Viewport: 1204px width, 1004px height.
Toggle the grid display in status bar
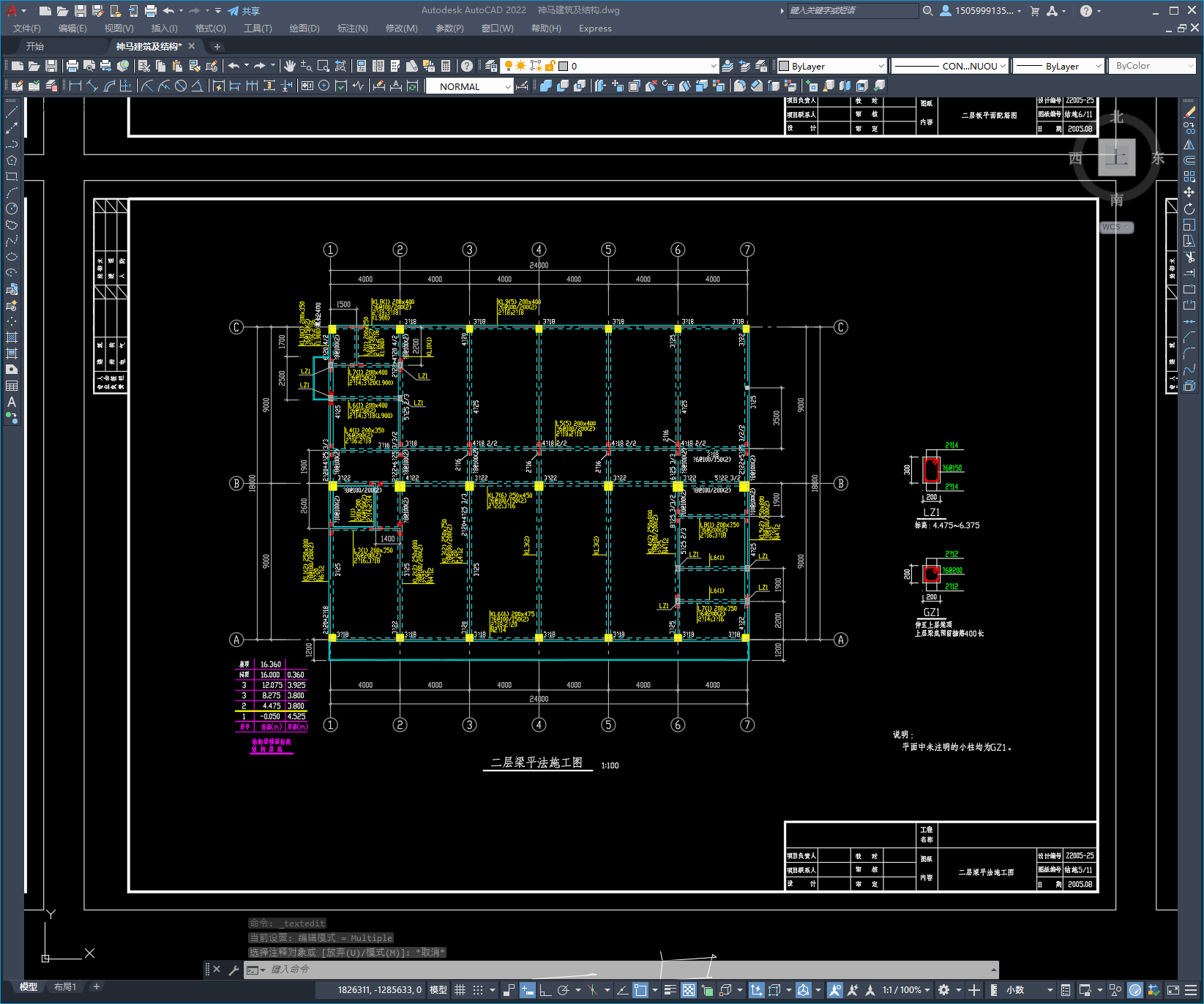[x=460, y=990]
